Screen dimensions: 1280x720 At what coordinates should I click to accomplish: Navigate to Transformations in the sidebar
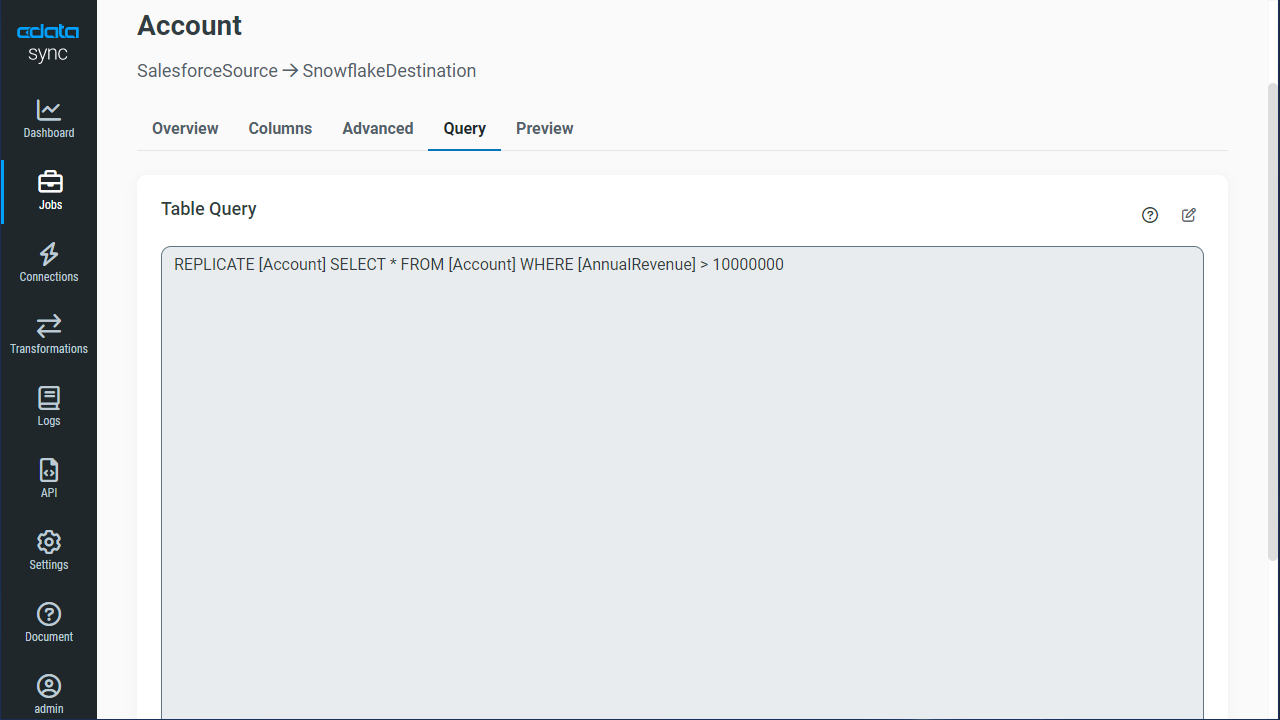(x=49, y=334)
